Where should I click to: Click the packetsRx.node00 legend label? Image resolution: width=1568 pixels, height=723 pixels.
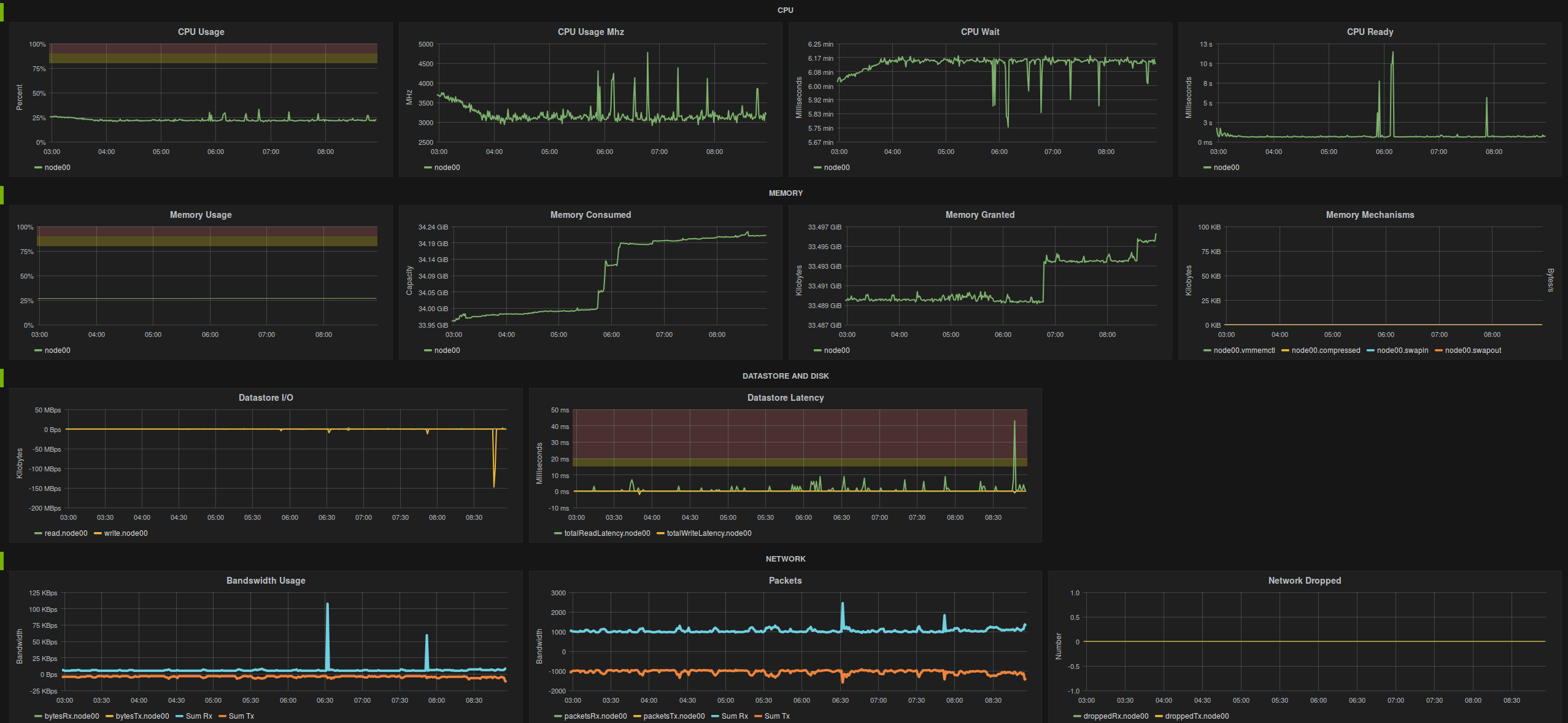click(x=595, y=716)
